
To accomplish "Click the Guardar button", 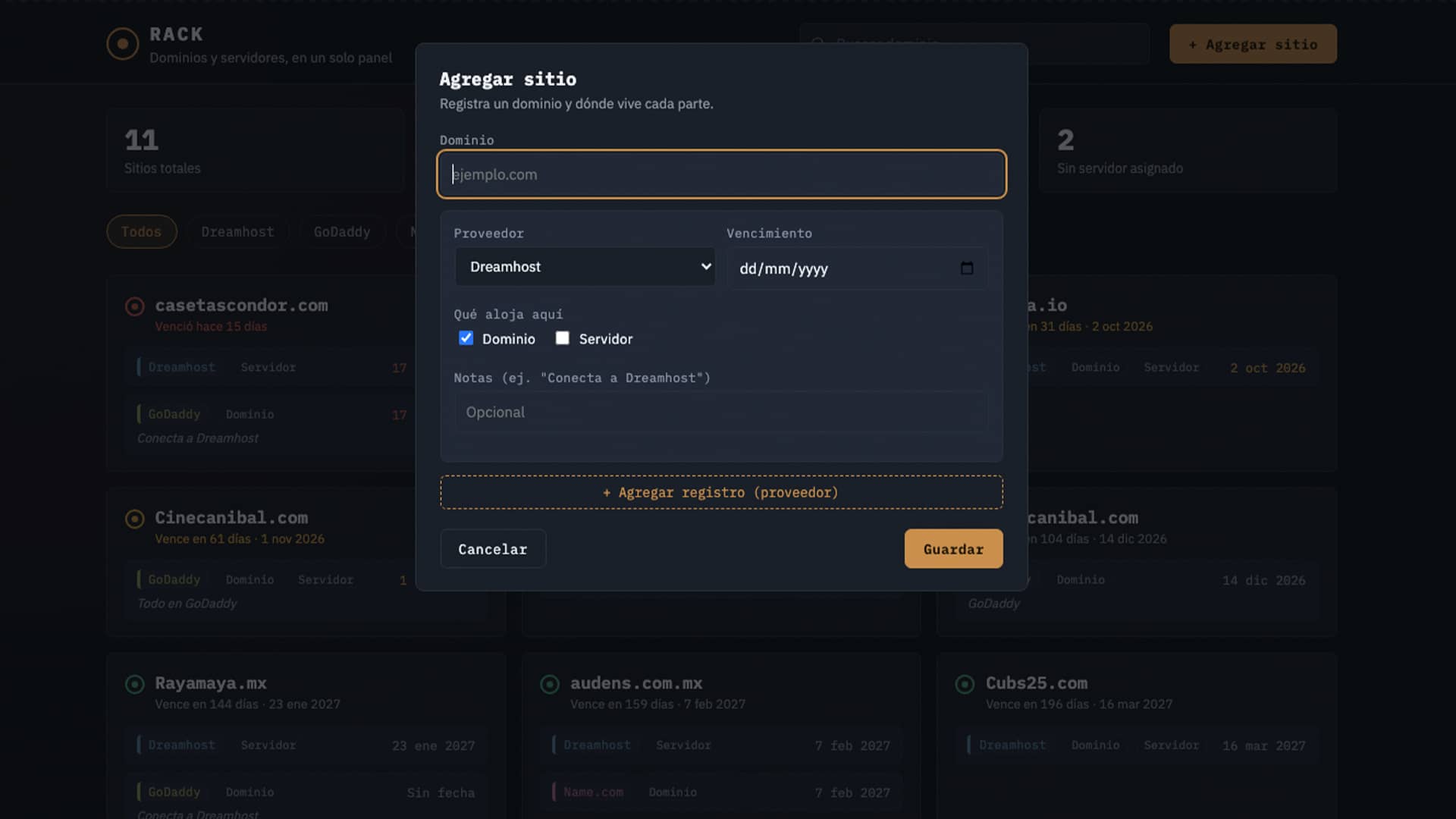I will (953, 549).
